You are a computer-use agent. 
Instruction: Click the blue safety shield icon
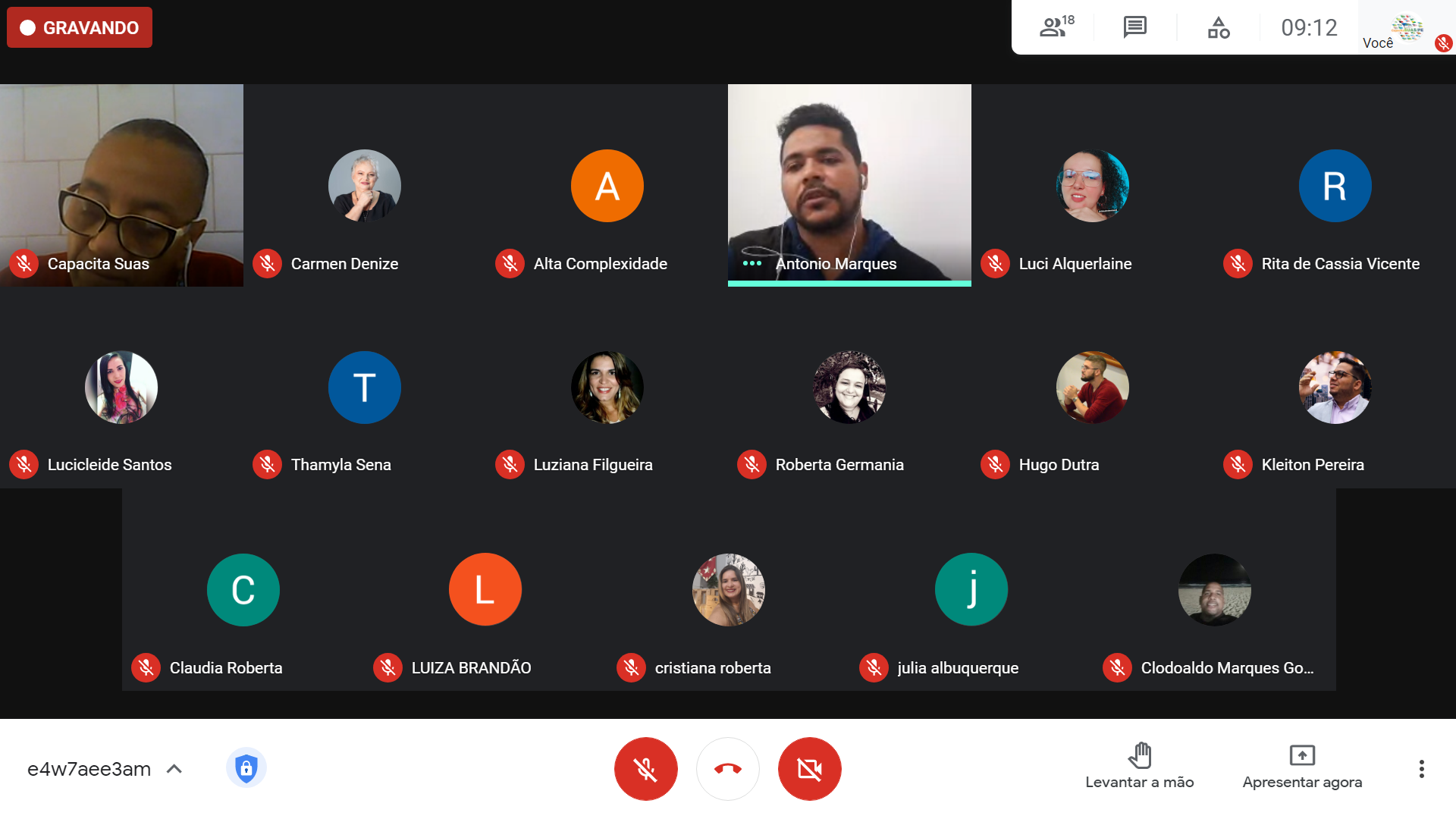point(246,768)
